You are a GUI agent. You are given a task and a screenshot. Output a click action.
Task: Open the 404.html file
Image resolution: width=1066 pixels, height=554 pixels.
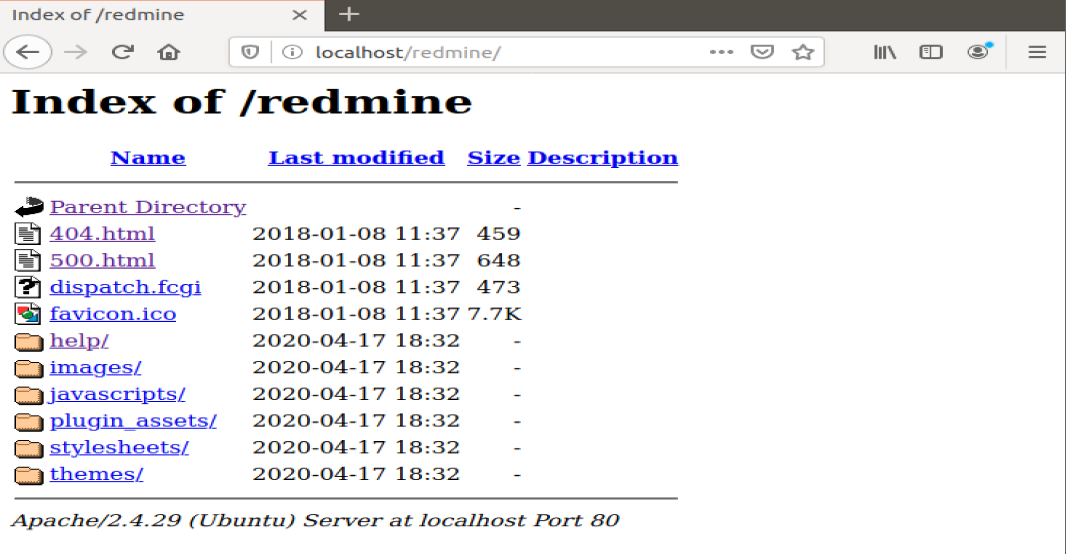(102, 234)
